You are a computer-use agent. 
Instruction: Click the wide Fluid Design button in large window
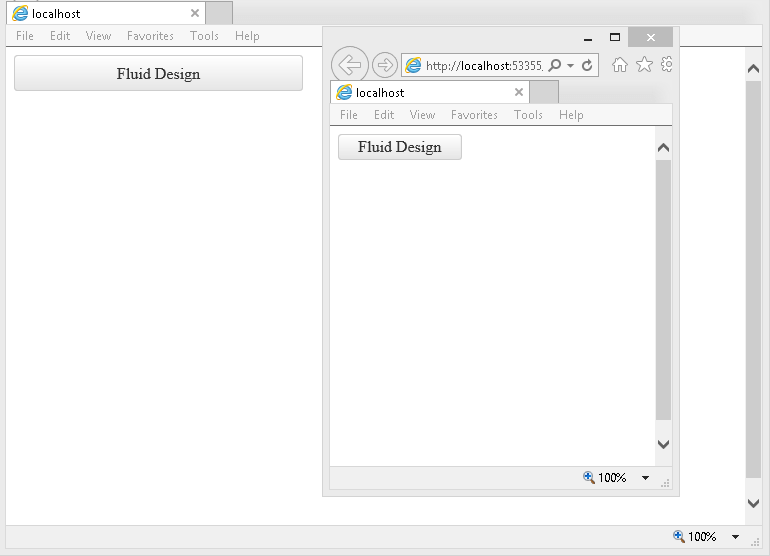[158, 74]
